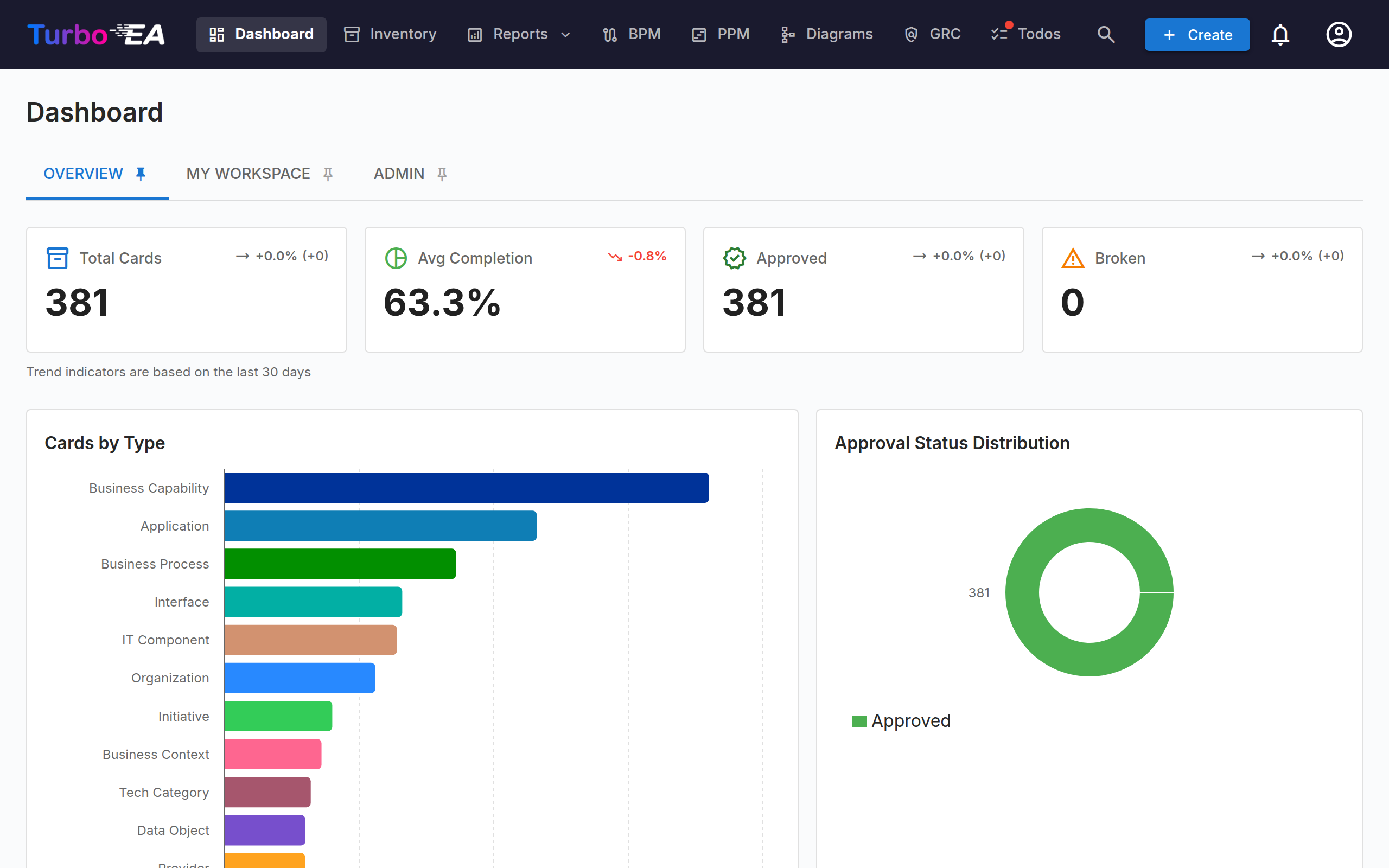Open the Inventory page

[390, 34]
